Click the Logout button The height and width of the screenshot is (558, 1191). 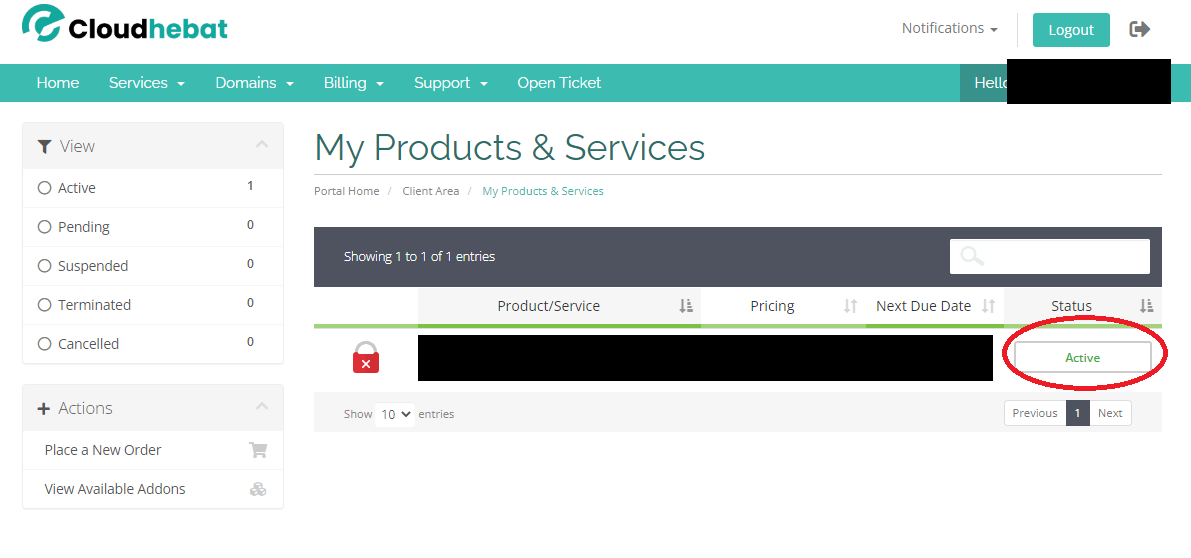tap(1071, 30)
